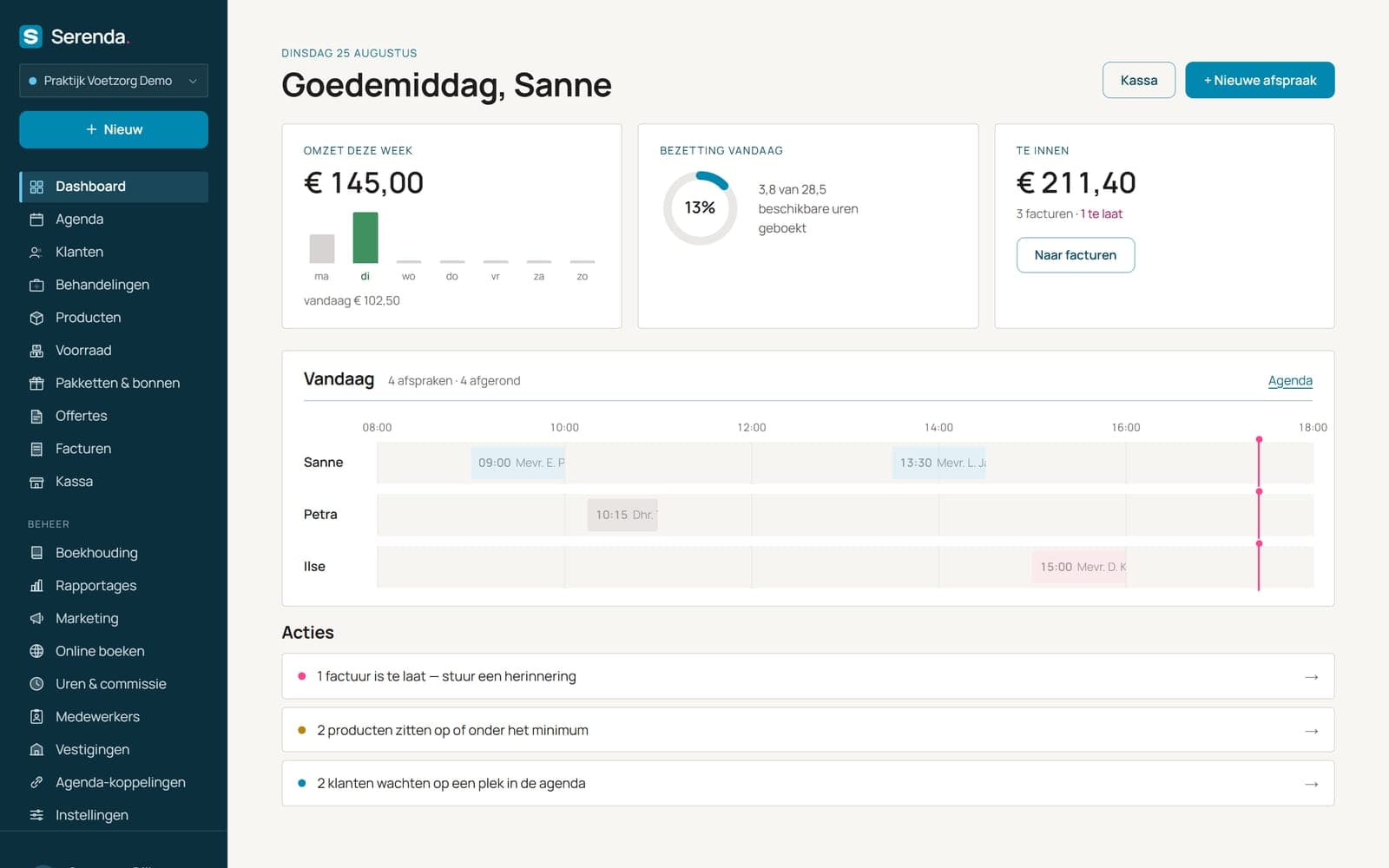
Task: Click the € 145,00 weekly revenue
Action: (x=364, y=183)
